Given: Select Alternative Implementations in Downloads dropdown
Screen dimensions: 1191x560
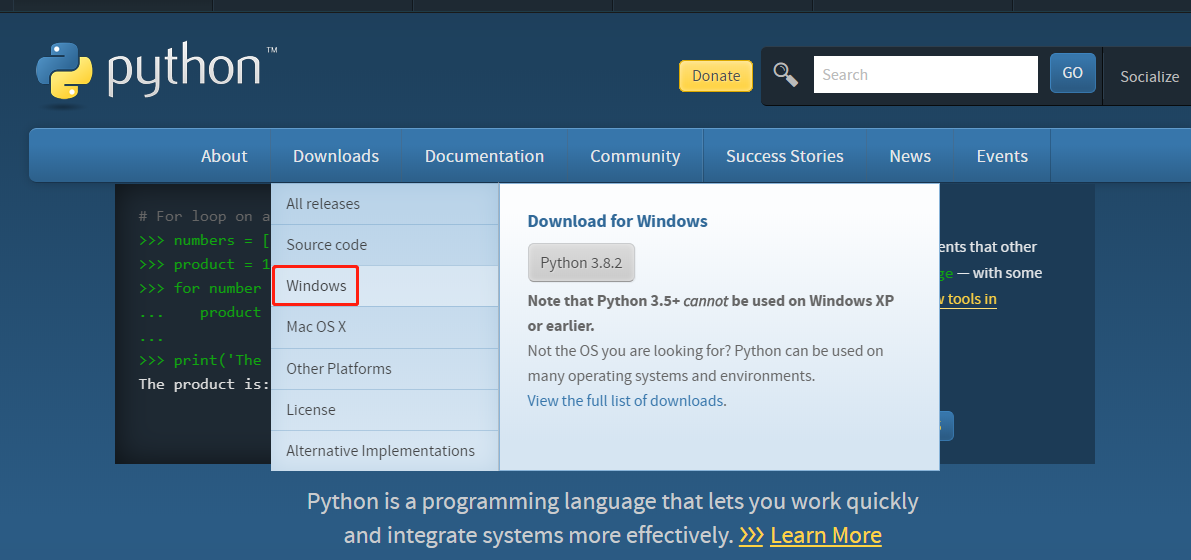Looking at the screenshot, I should point(384,451).
